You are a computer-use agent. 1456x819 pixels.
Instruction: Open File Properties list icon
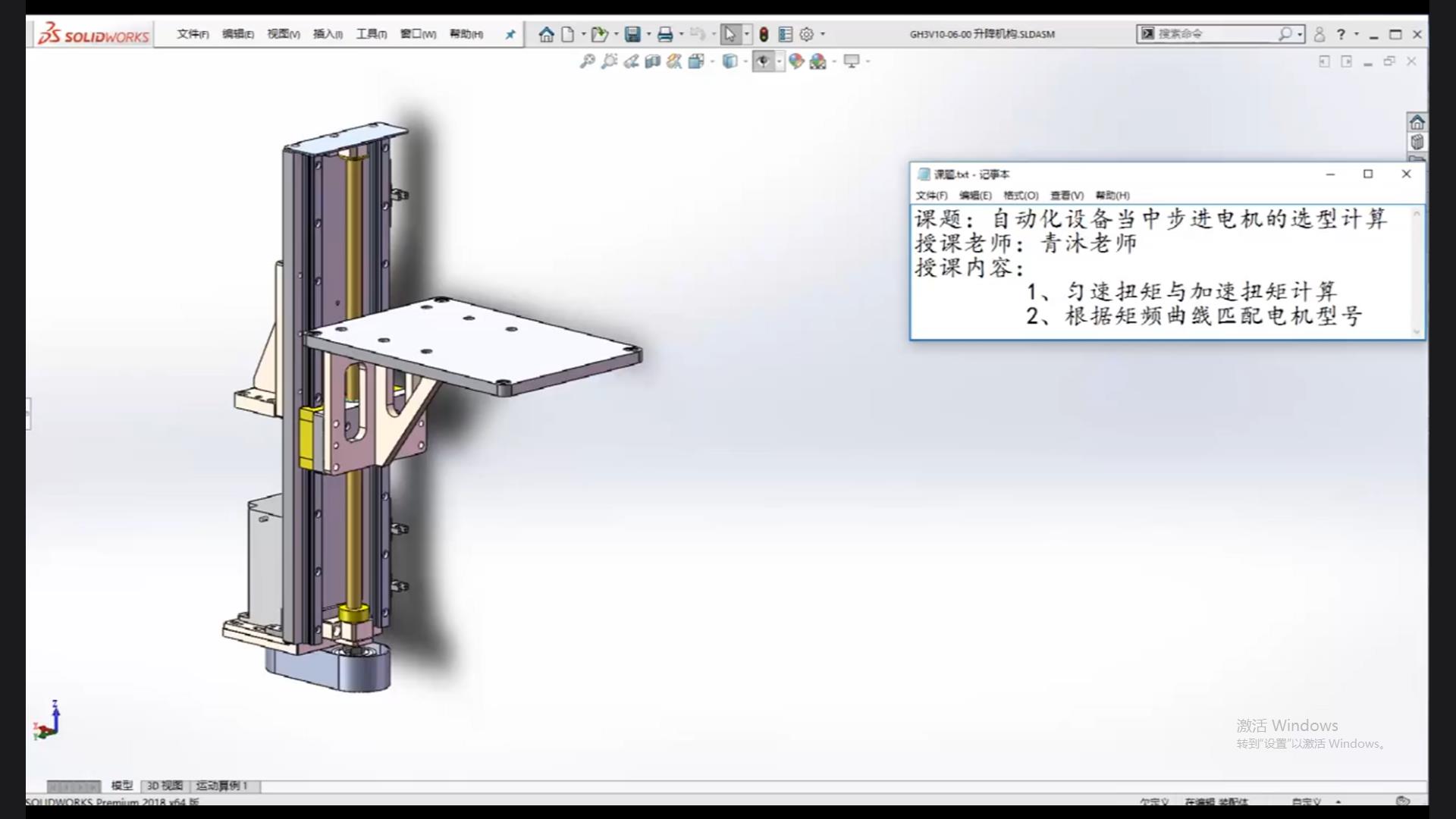[x=785, y=34]
